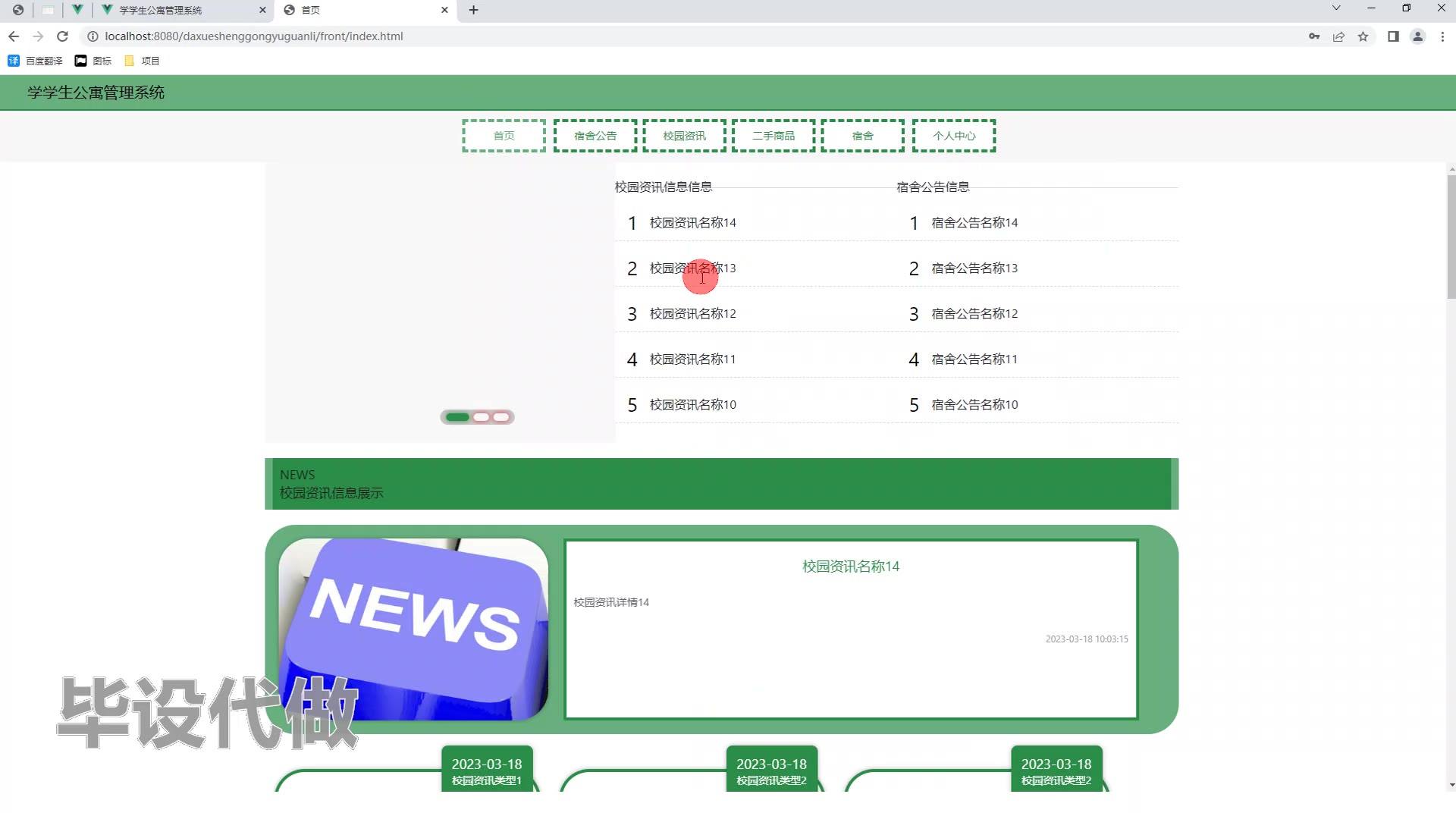Go to the 首页 navigation item

click(504, 136)
